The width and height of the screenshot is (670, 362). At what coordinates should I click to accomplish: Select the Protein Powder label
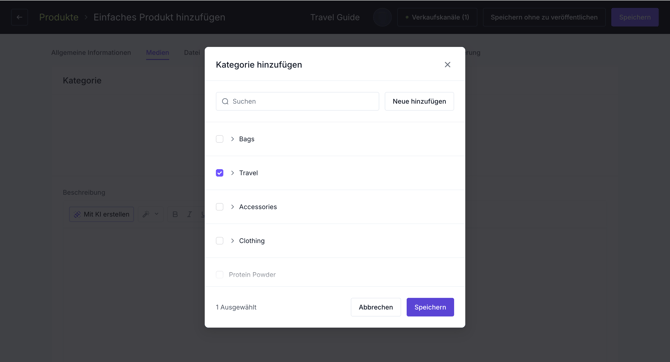pyautogui.click(x=252, y=274)
